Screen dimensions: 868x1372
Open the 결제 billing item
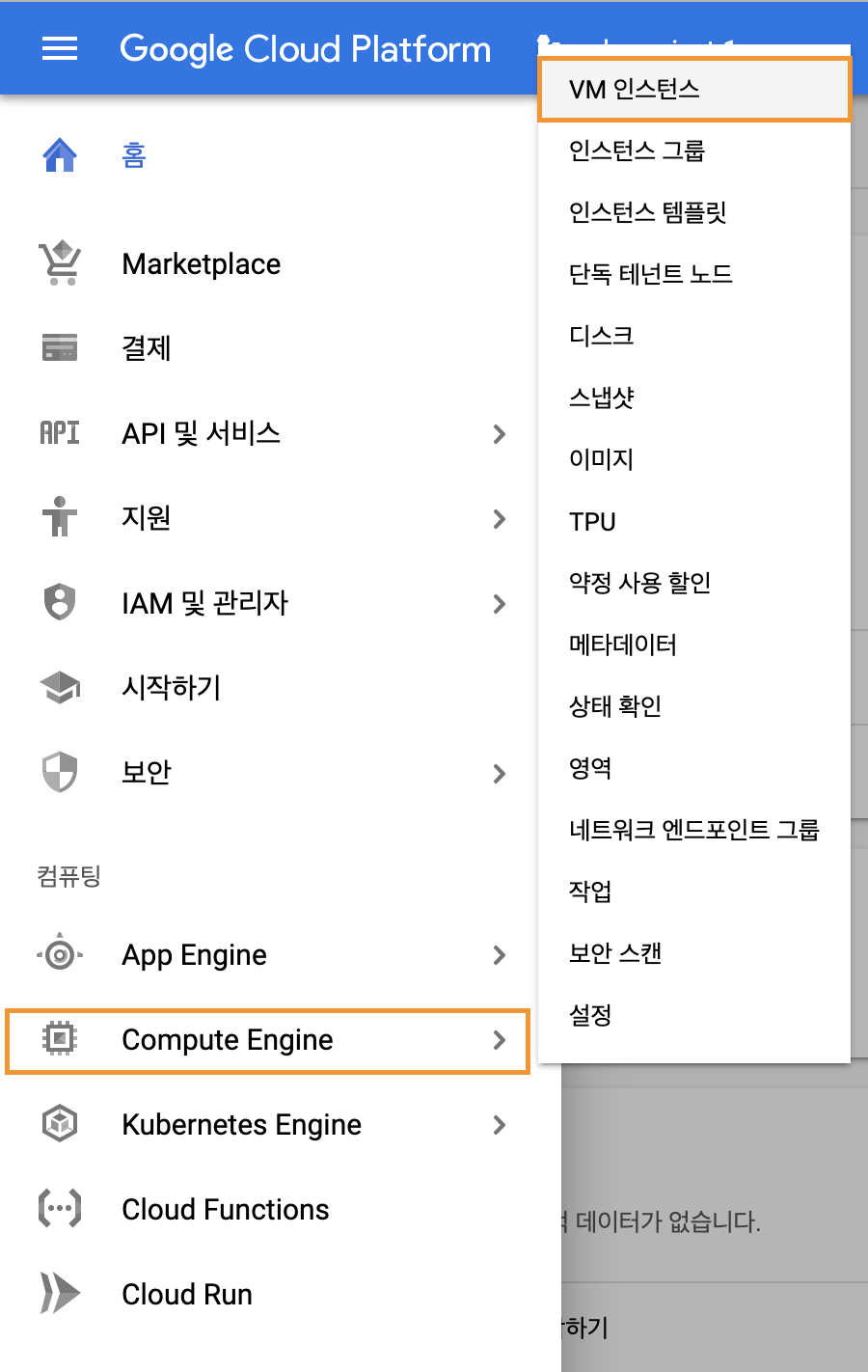(x=147, y=347)
